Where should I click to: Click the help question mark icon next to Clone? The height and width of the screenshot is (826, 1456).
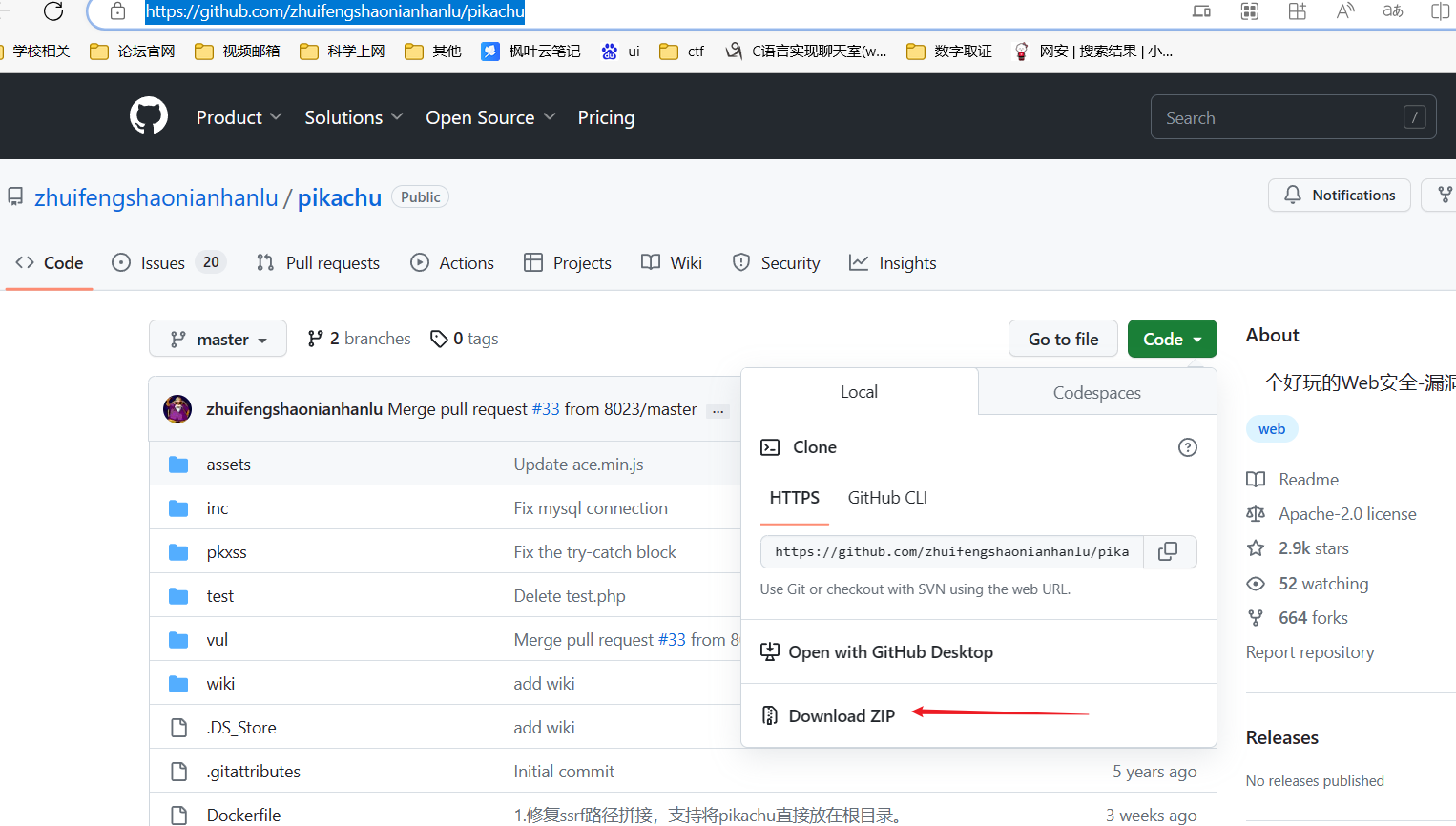(1188, 447)
